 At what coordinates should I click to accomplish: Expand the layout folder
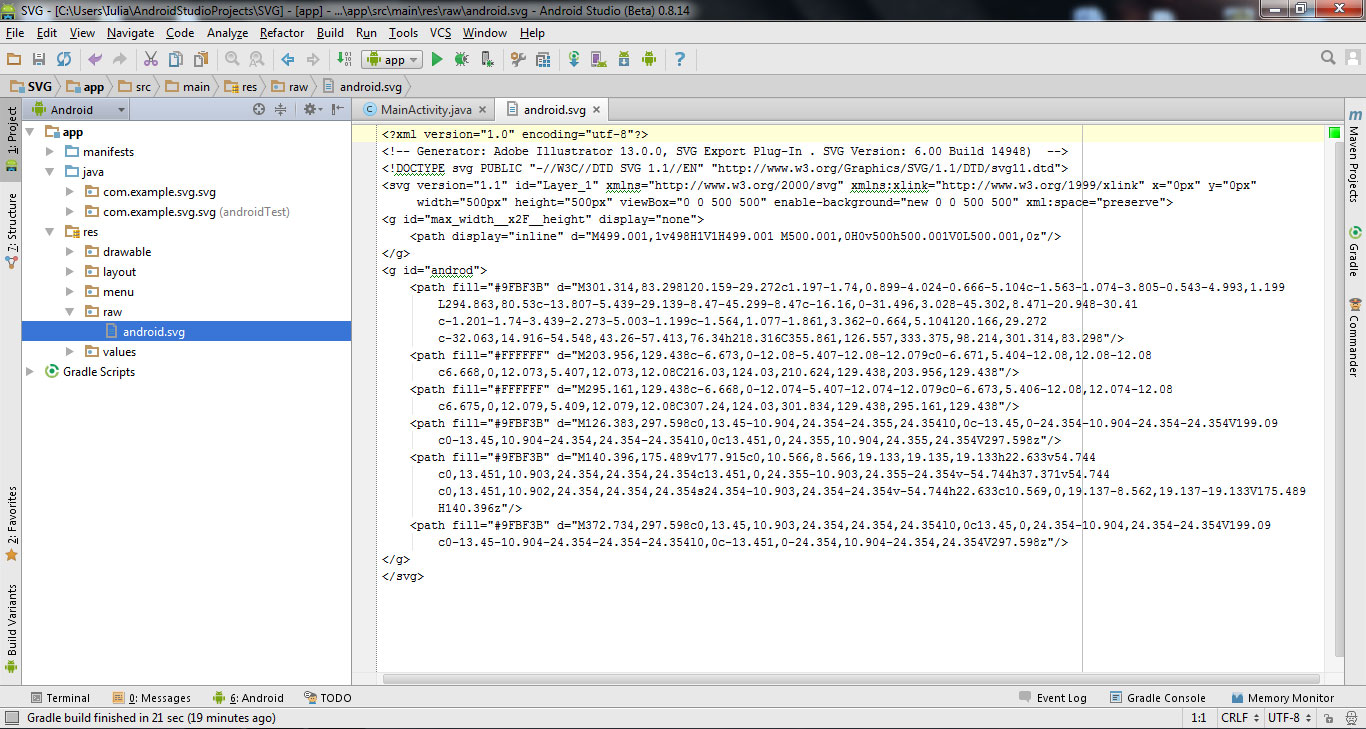[70, 272]
